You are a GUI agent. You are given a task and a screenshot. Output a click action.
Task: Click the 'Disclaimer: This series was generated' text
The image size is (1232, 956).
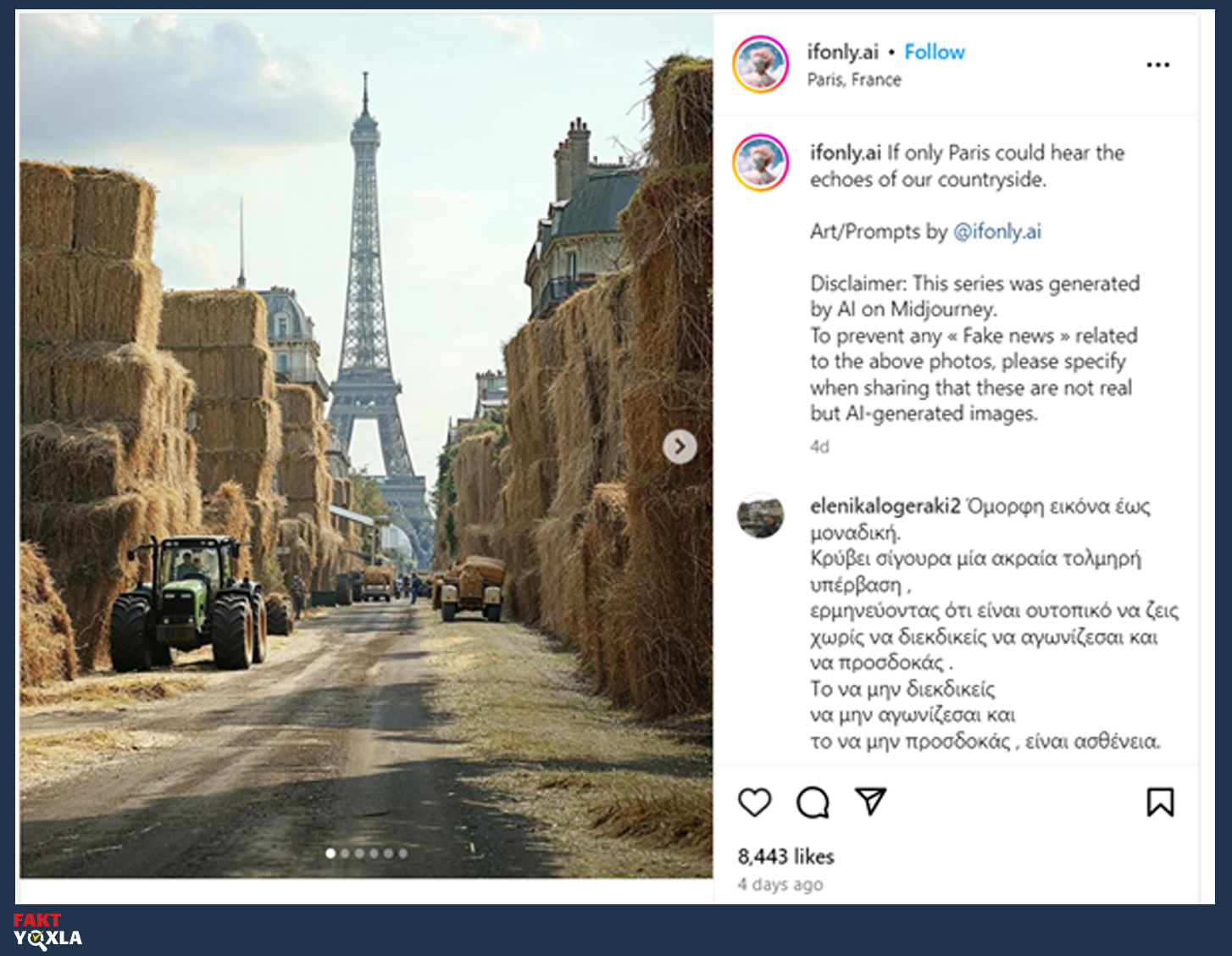tap(974, 283)
